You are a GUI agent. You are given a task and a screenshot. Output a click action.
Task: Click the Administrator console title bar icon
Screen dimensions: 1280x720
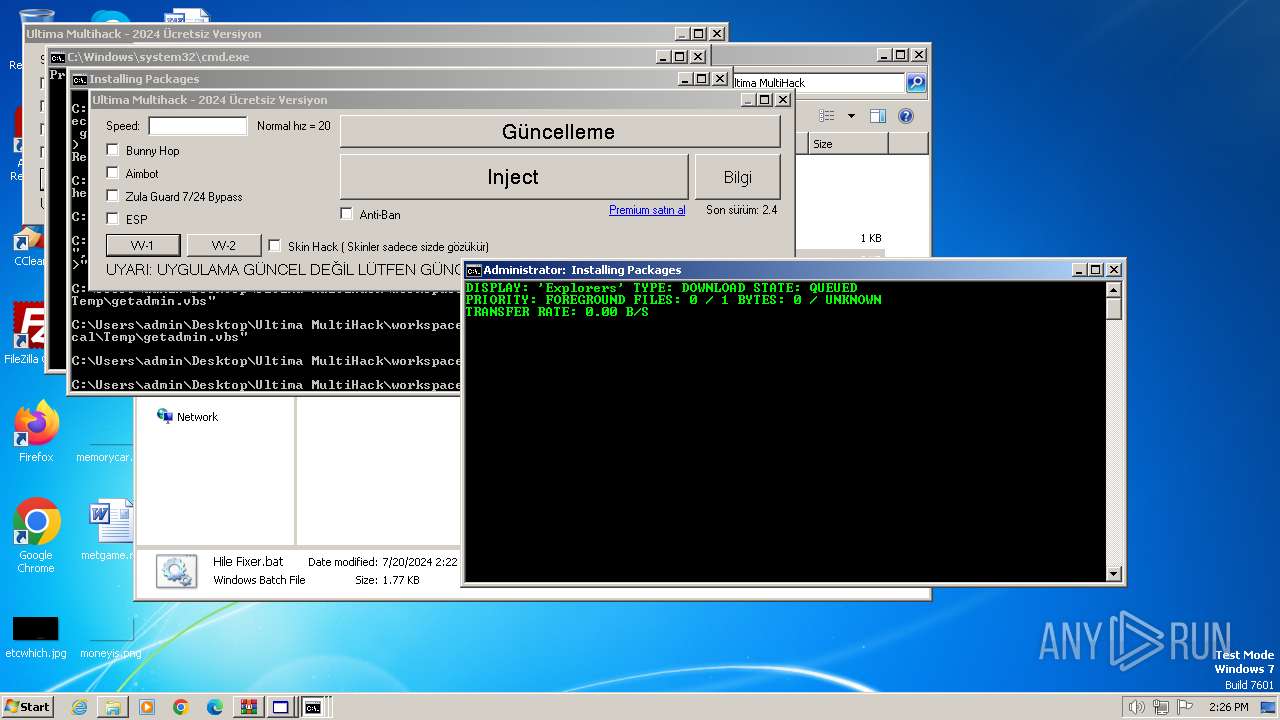coord(474,270)
